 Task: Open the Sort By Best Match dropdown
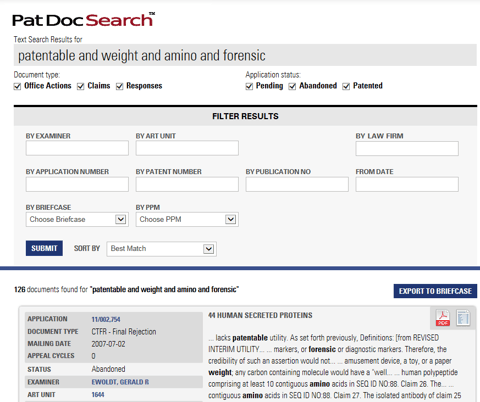162,249
